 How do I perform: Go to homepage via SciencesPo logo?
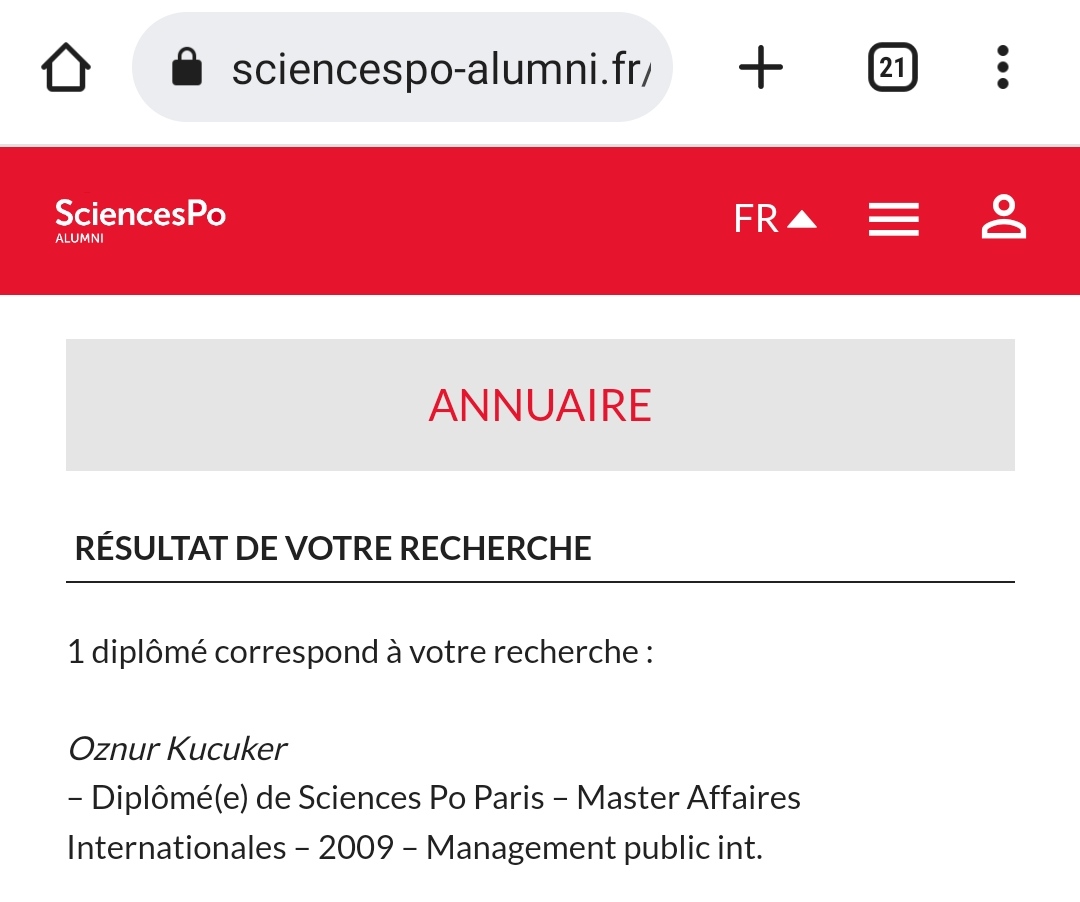141,220
